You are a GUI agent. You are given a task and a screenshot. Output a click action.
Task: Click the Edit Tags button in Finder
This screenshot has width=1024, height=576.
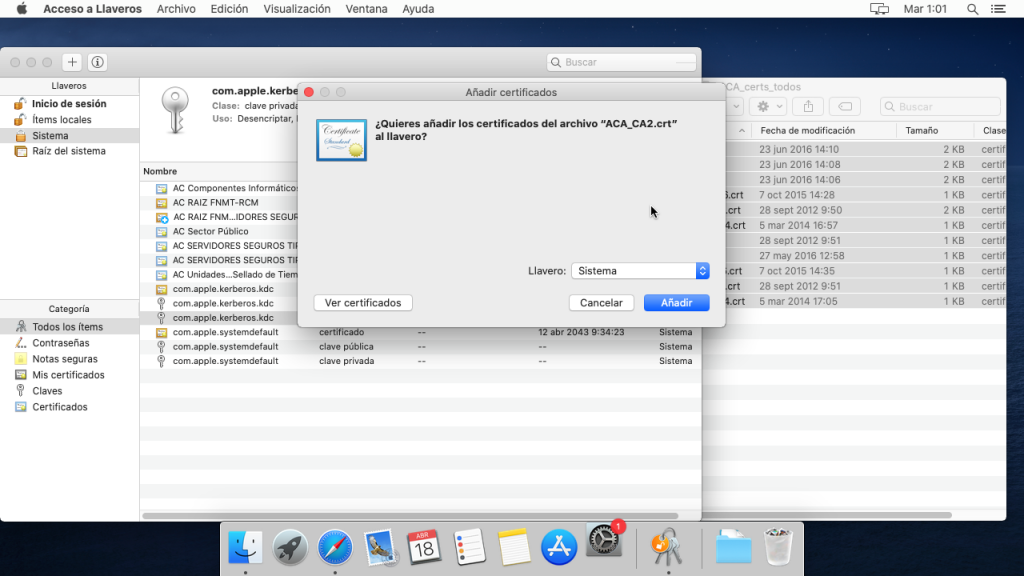(844, 106)
